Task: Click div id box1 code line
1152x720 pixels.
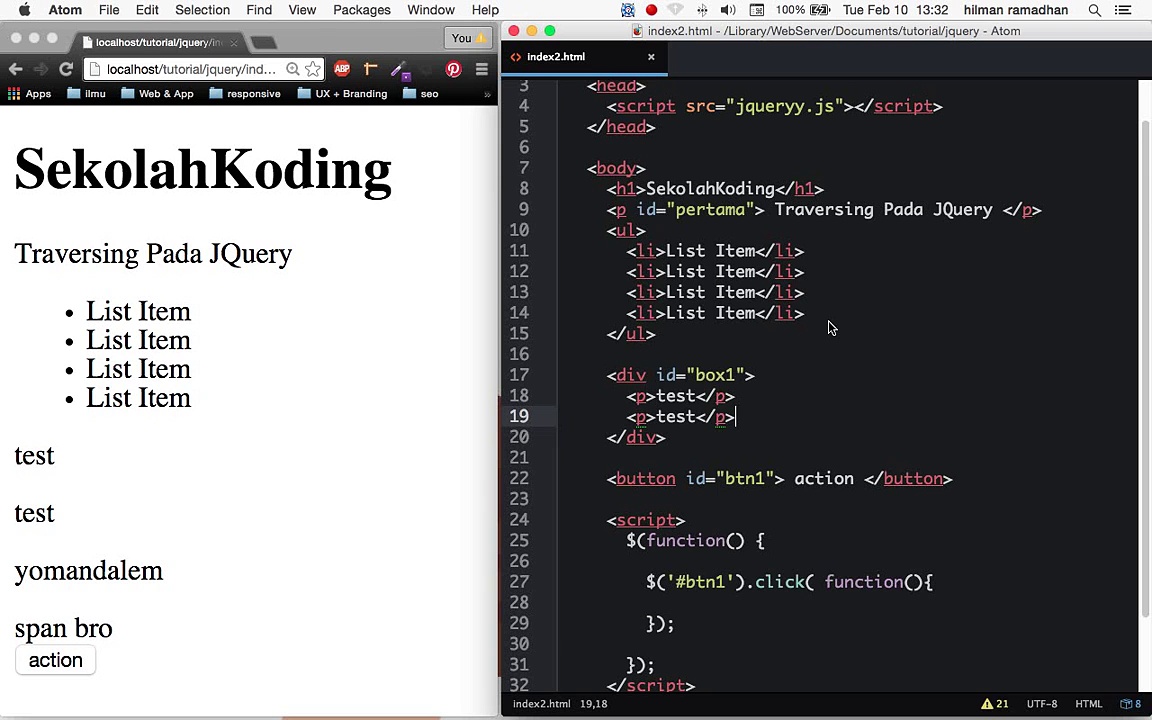Action: [x=680, y=375]
